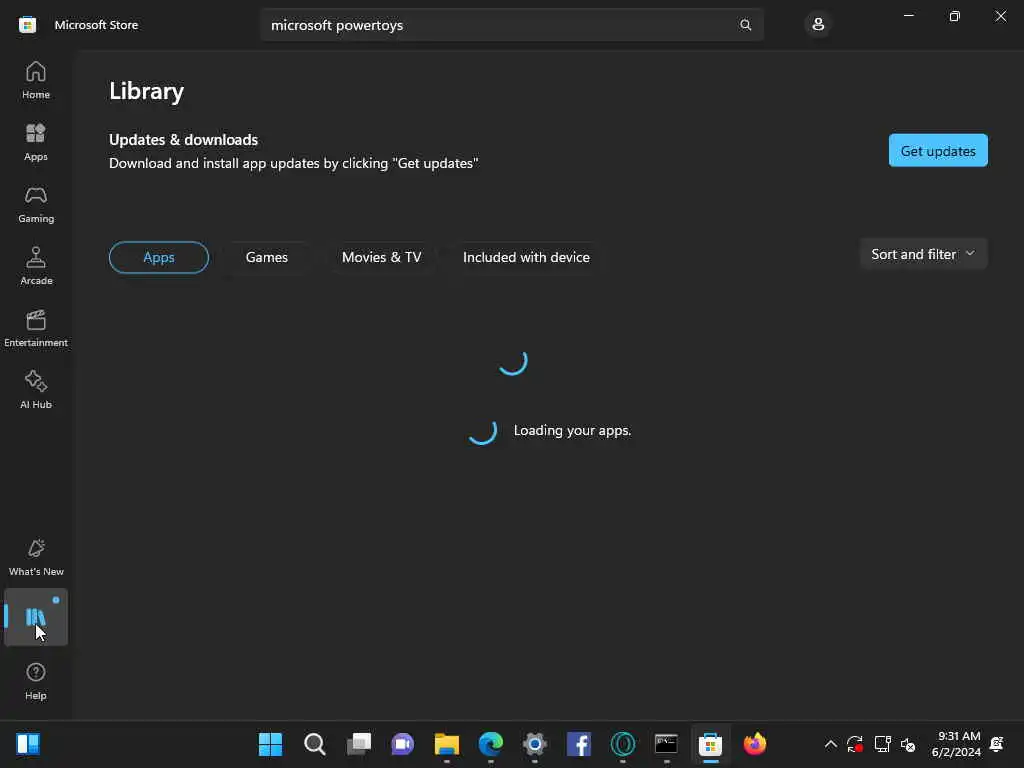Image resolution: width=1024 pixels, height=768 pixels.
Task: Open the Opera browser taskbar icon
Action: coord(622,744)
